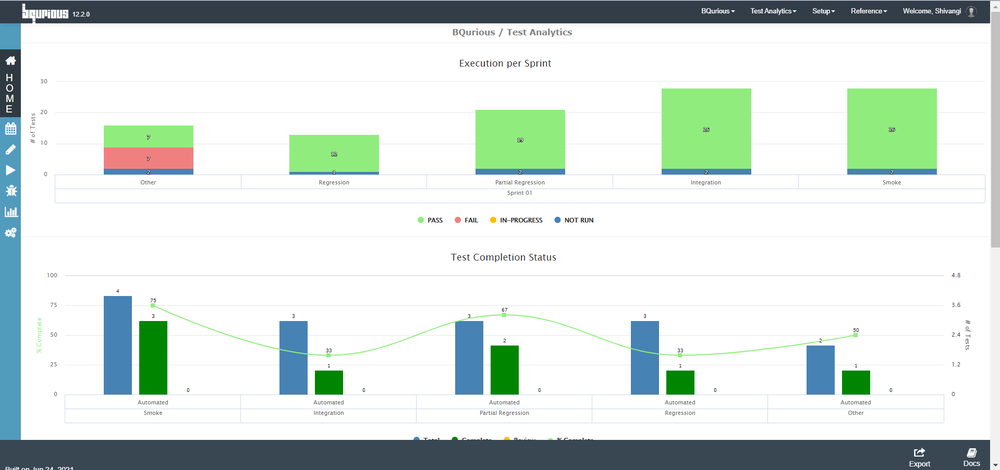Click the Execution per Sprint chart title
Screen dimensions: 1000x470
pos(503,64)
